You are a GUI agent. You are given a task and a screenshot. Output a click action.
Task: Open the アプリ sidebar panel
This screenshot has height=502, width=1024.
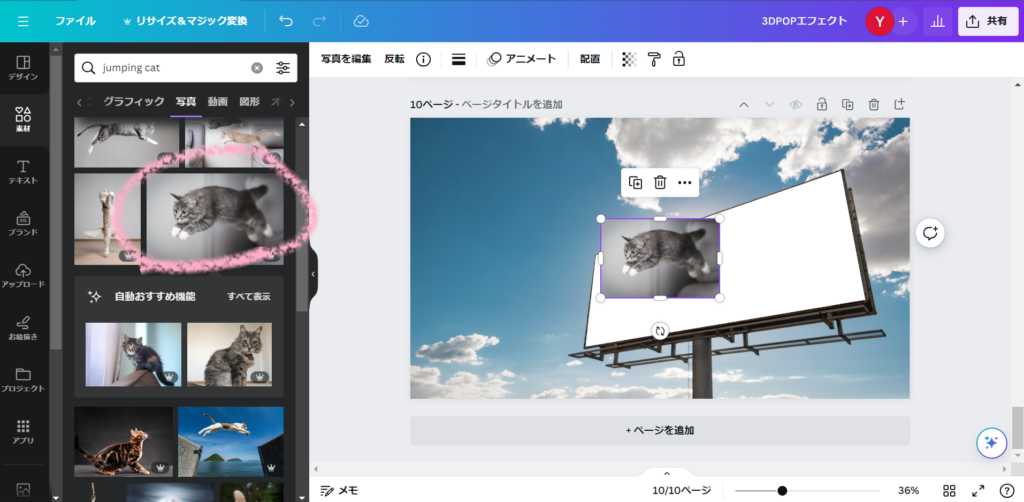tap(23, 431)
